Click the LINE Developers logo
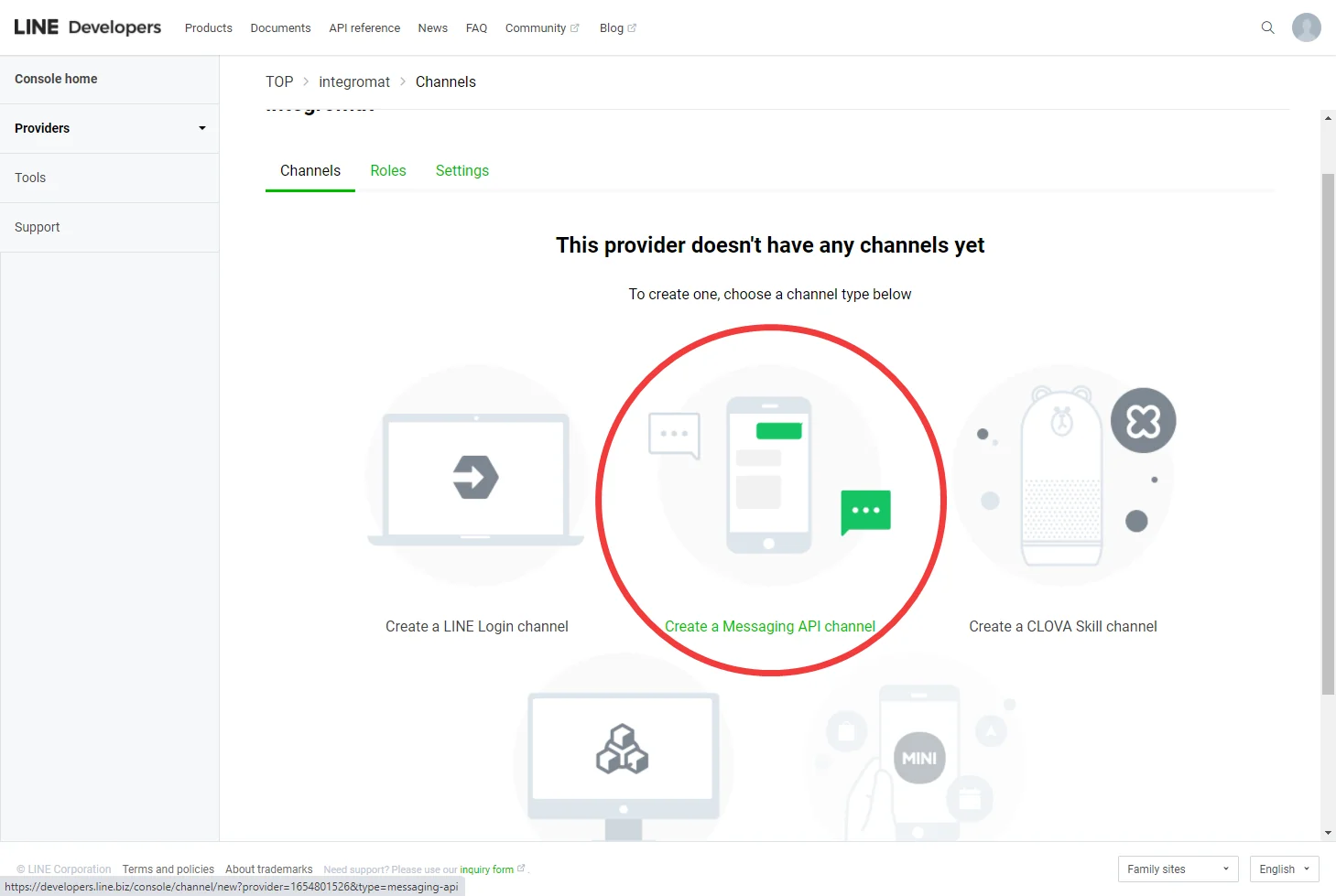Viewport: 1336px width, 896px height. (88, 27)
